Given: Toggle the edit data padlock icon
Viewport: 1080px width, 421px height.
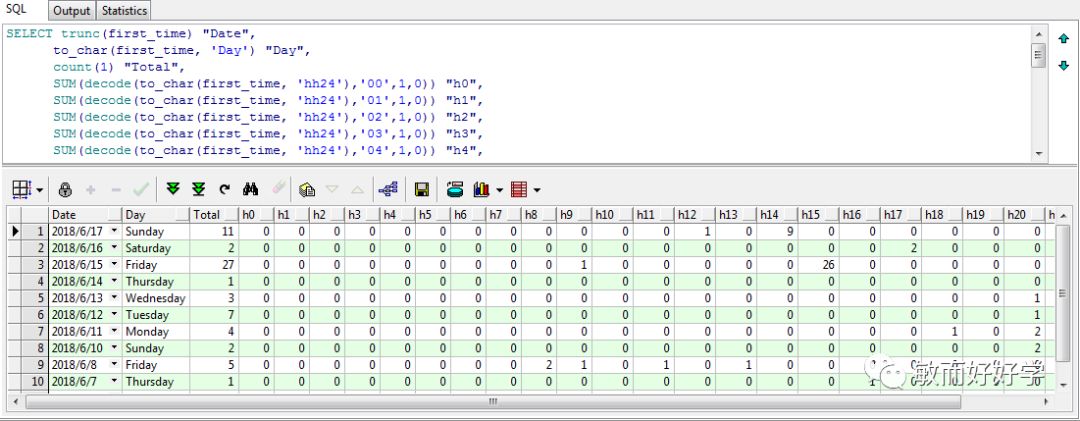Looking at the screenshot, I should tap(65, 189).
